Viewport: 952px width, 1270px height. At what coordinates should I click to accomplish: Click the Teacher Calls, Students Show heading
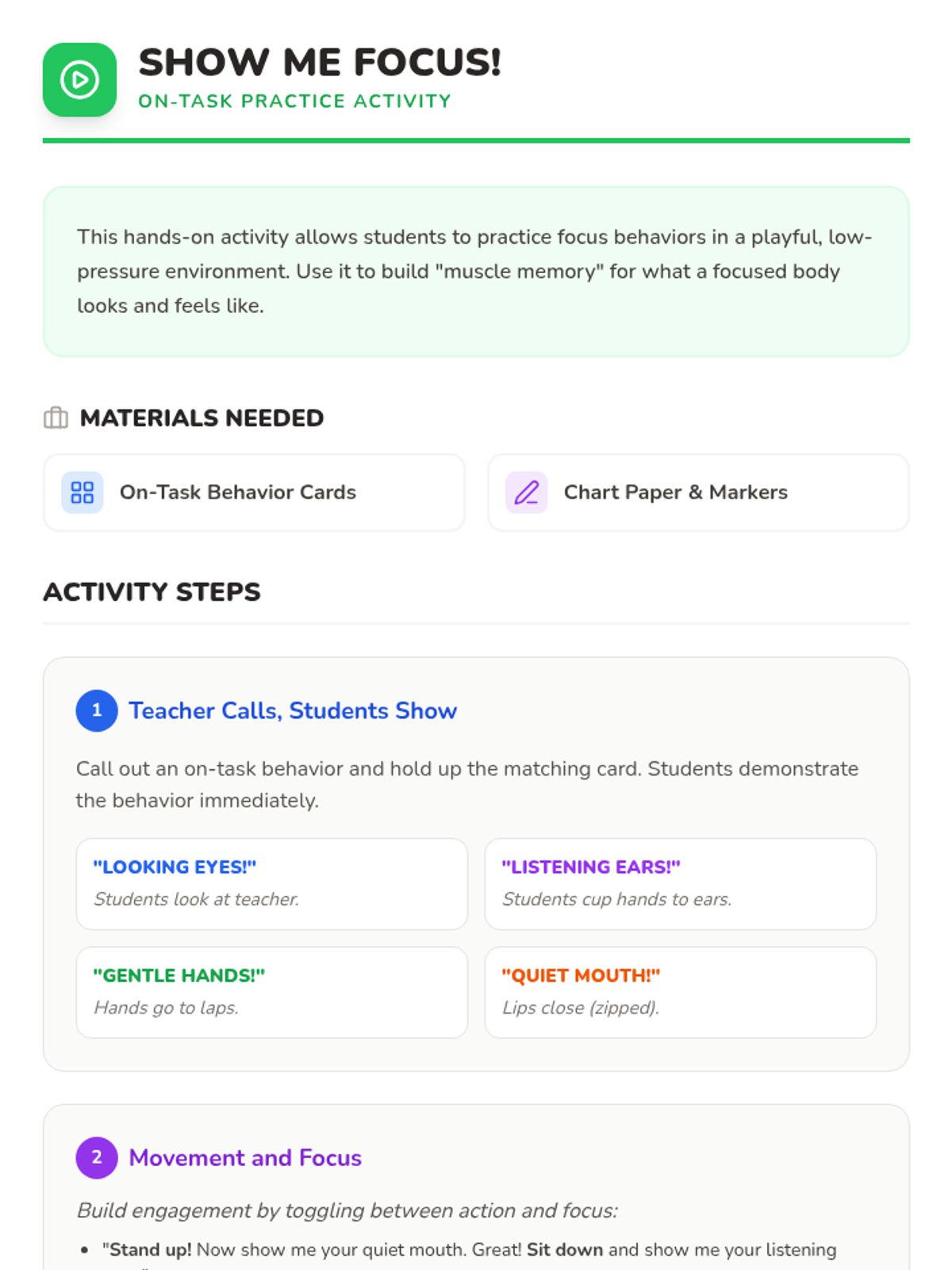pos(293,710)
